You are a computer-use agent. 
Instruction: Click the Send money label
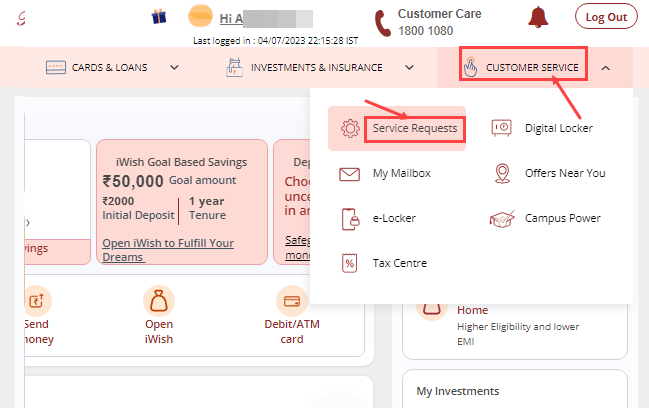tap(39, 332)
